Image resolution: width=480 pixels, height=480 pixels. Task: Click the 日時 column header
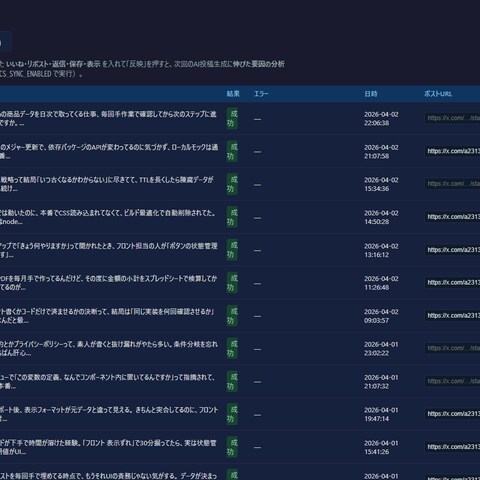(371, 94)
